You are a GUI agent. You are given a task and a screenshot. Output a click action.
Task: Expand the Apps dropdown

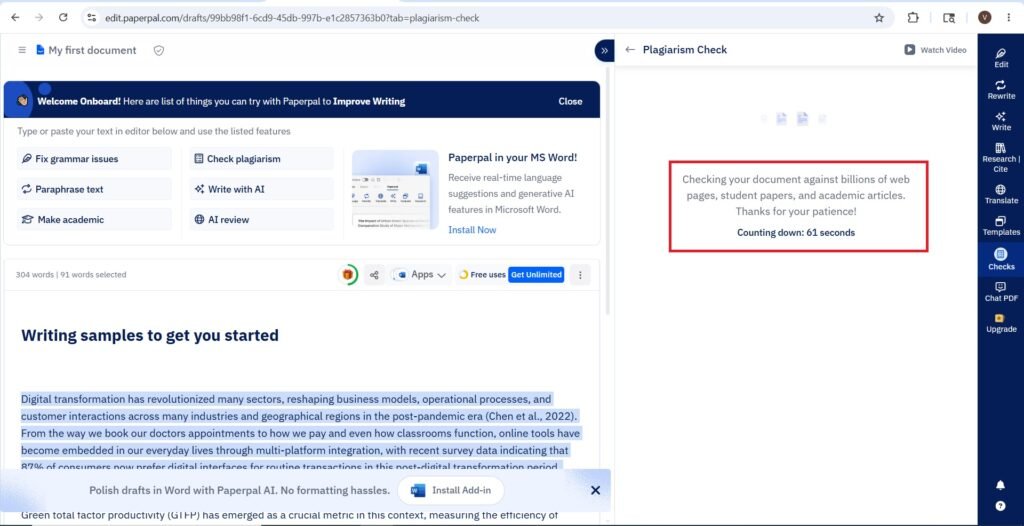419,275
